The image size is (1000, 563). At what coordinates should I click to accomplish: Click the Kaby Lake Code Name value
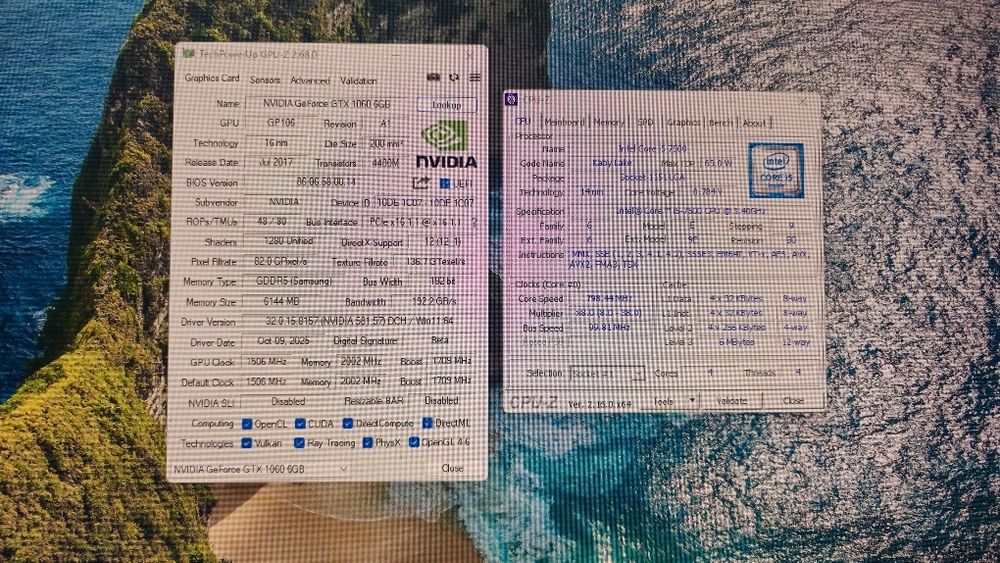pyautogui.click(x=611, y=163)
